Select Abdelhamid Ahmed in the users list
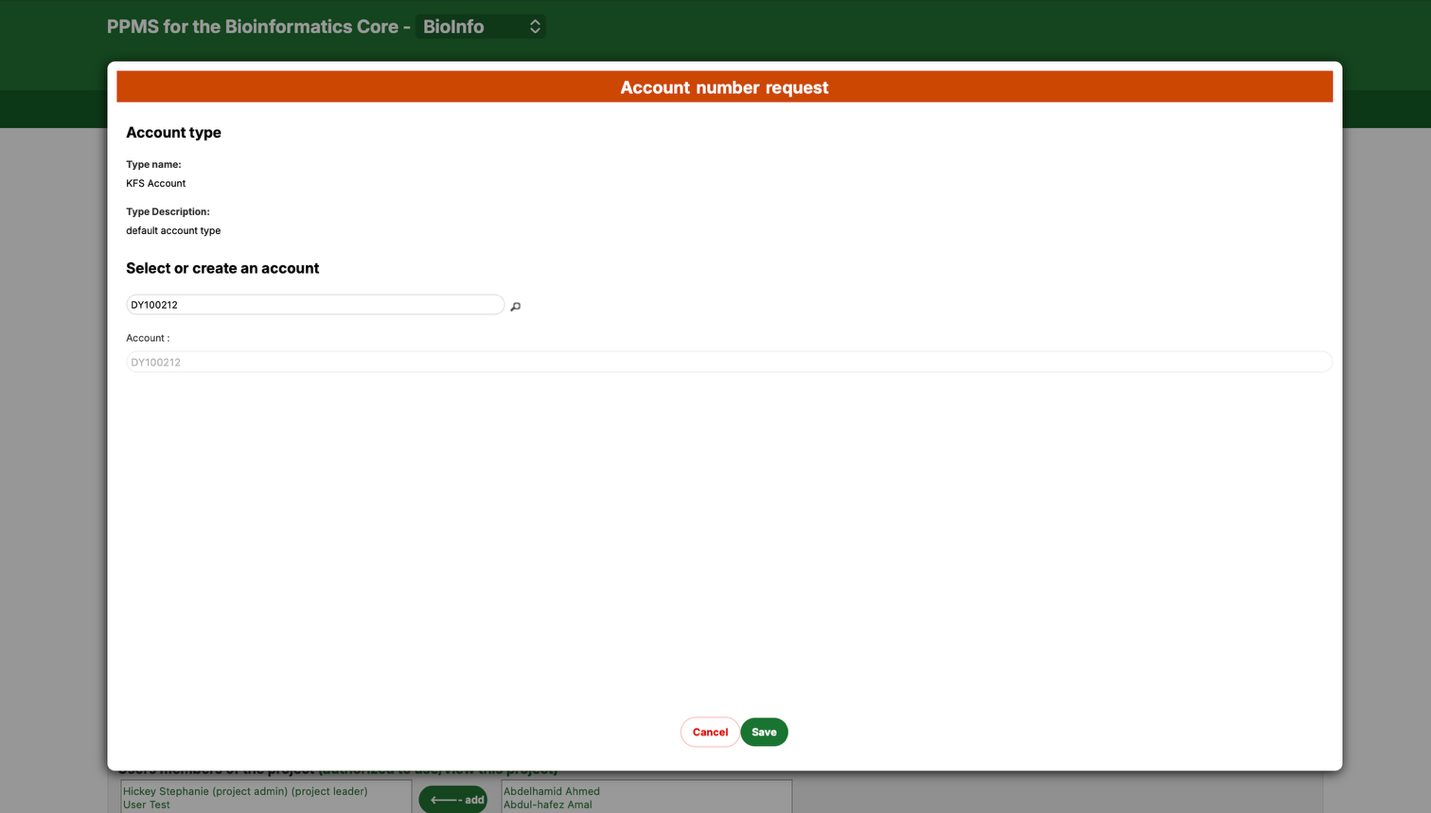The height and width of the screenshot is (813, 1431). coord(552,791)
